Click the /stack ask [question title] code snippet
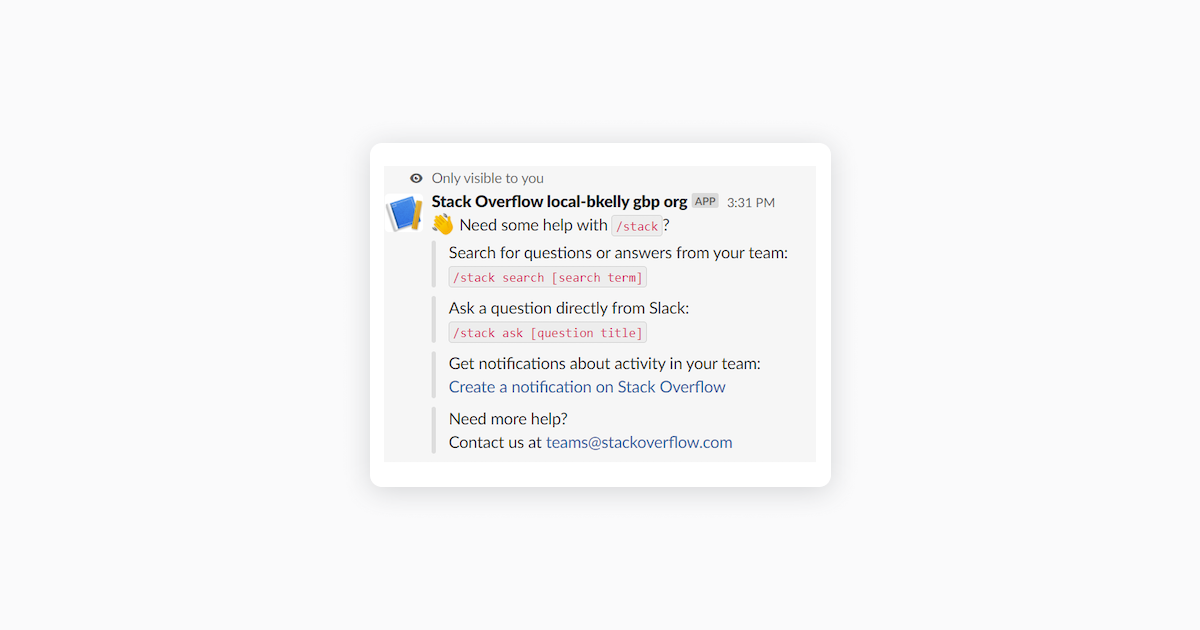1200x630 pixels. click(x=548, y=333)
